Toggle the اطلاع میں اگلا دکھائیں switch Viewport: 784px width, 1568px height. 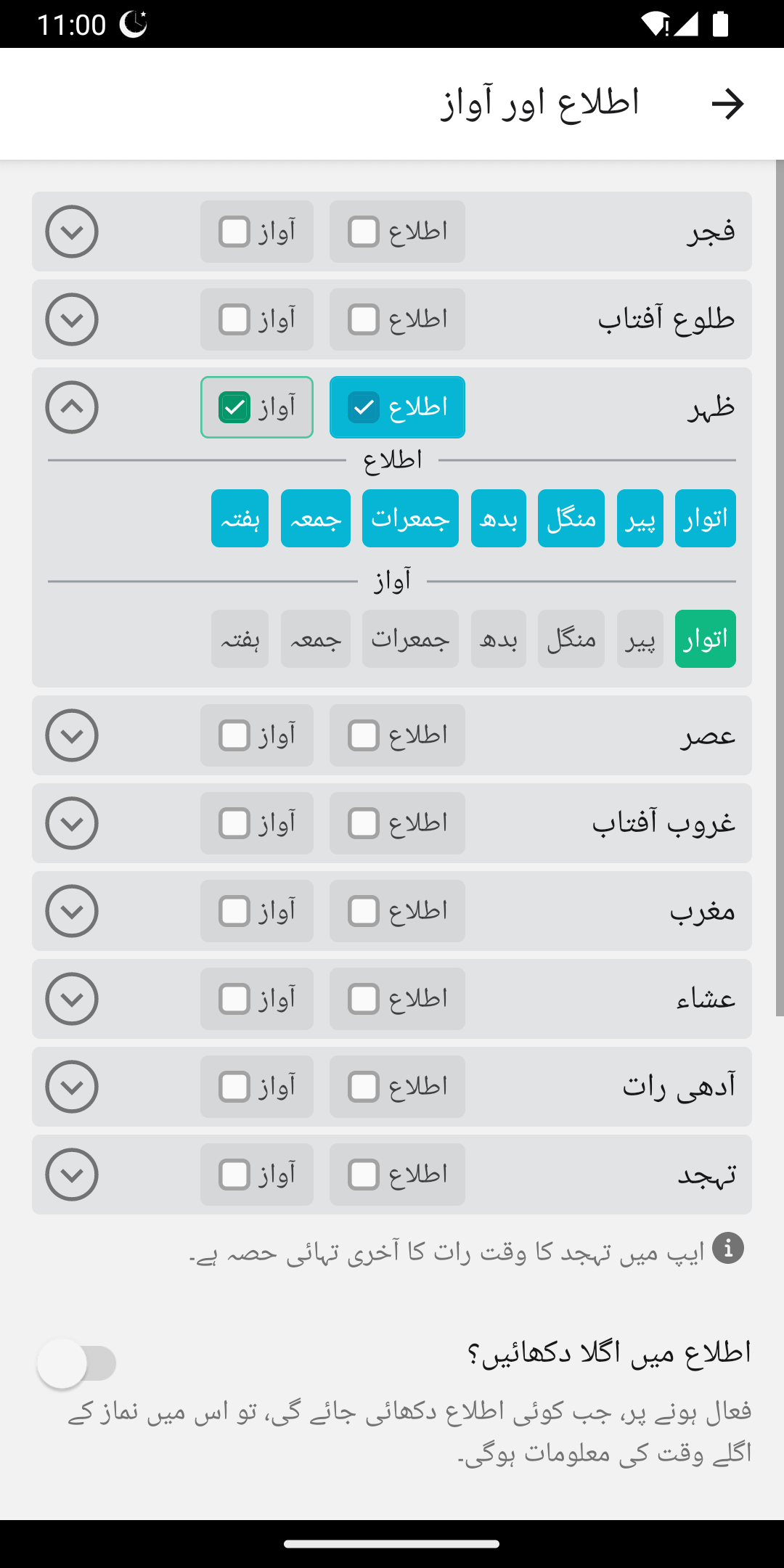click(x=77, y=1363)
